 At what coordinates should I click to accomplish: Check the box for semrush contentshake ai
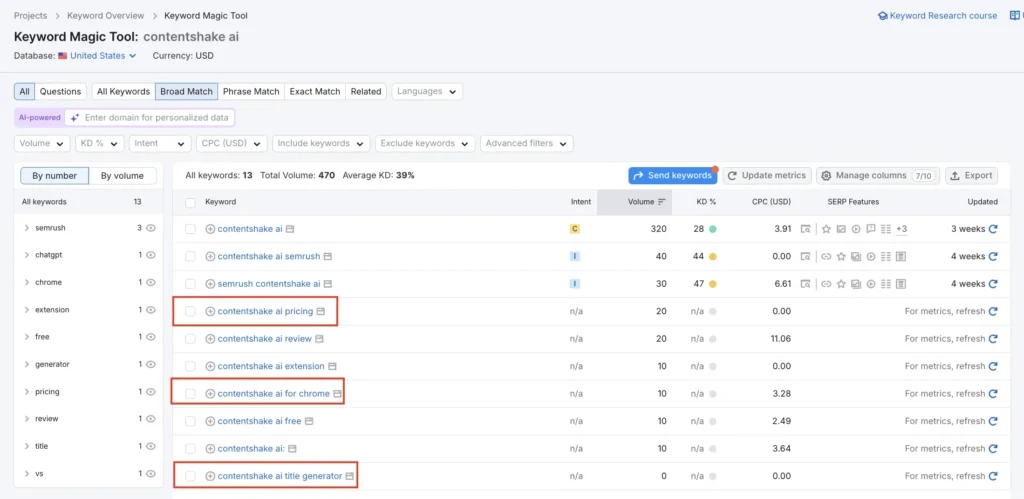pos(190,284)
